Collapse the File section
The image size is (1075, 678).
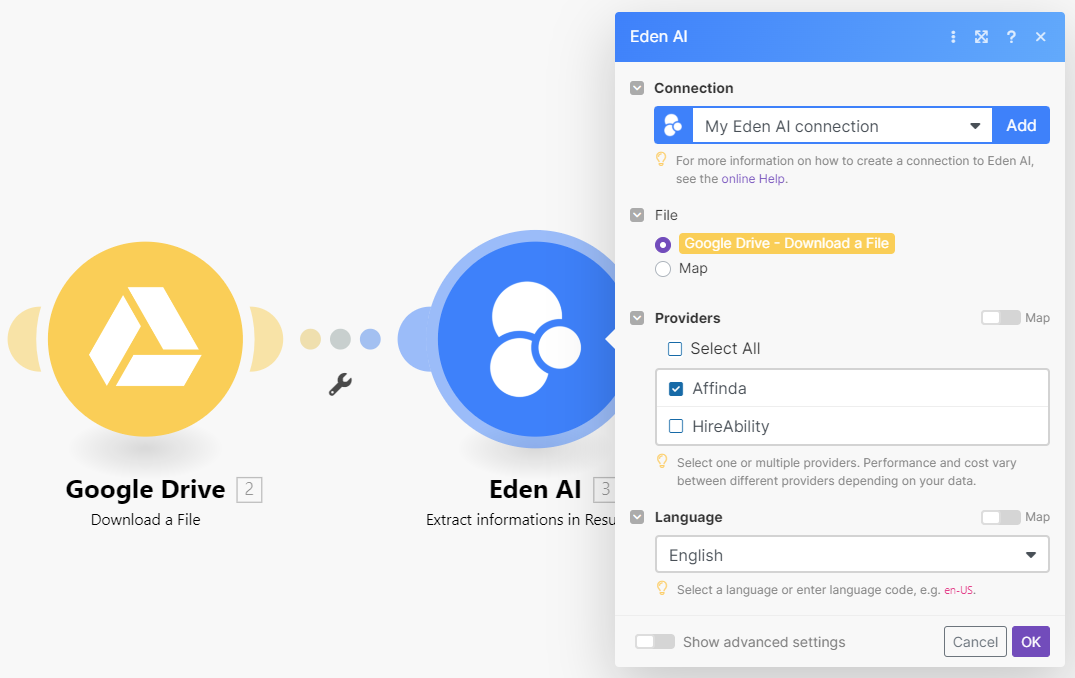coord(637,215)
